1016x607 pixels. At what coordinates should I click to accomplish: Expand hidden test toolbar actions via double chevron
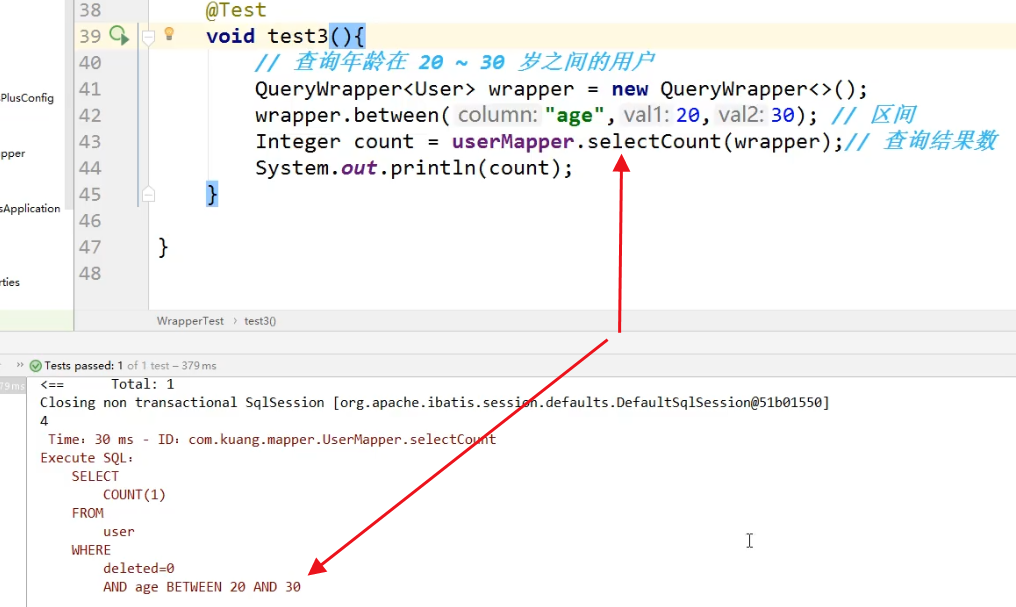coord(19,365)
